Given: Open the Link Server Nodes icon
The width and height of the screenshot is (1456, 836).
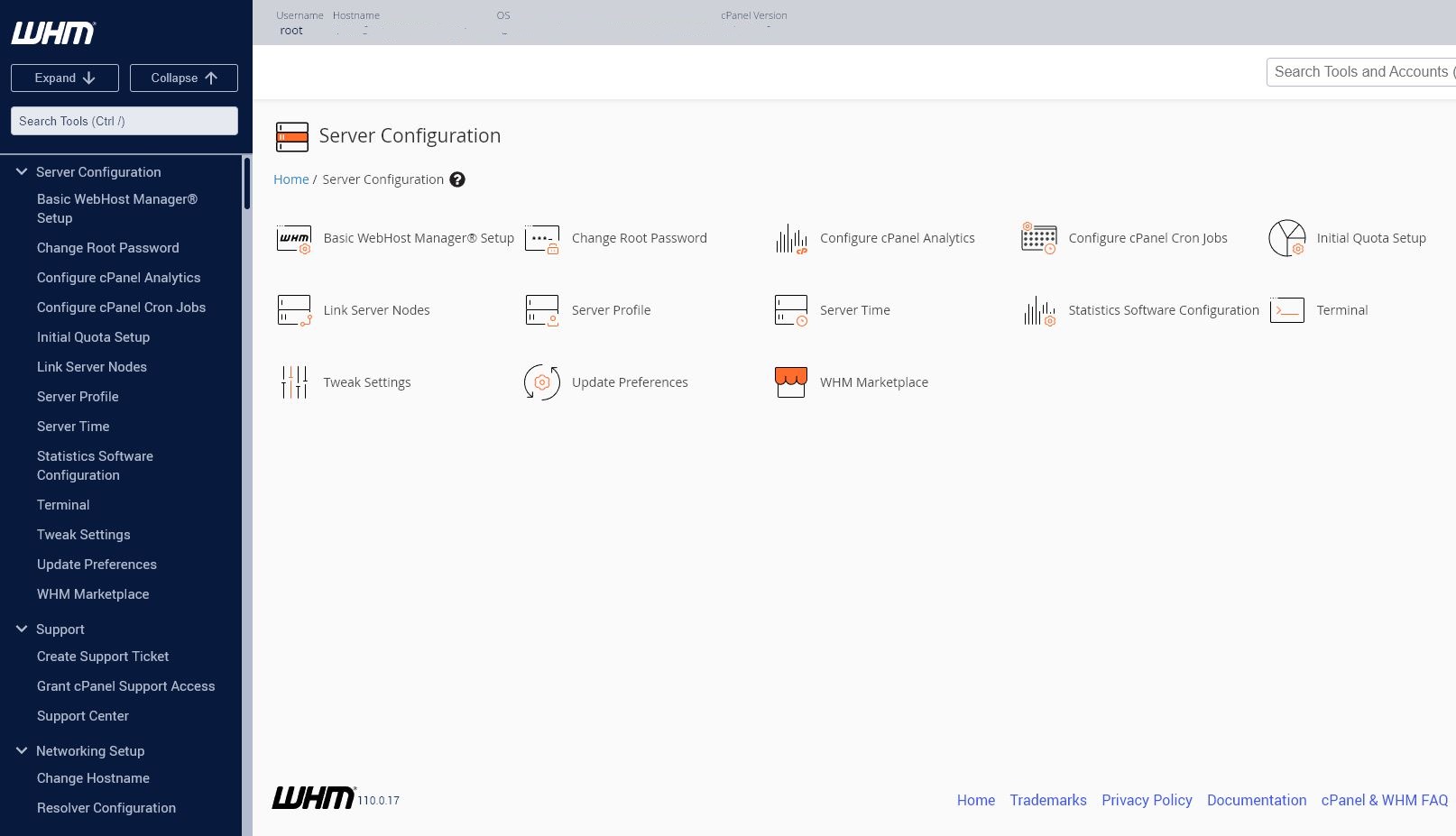Looking at the screenshot, I should [294, 310].
